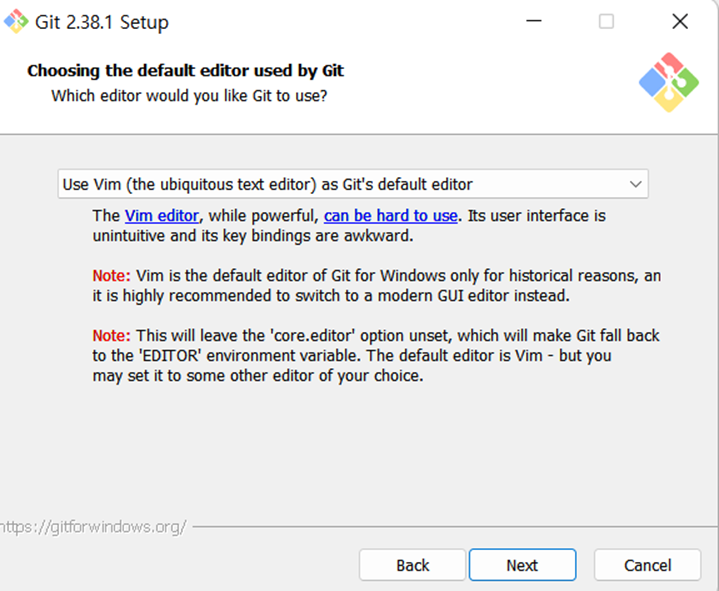This screenshot has height=591, width=719.
Task: Close the Git Setup window
Action: 680,21
